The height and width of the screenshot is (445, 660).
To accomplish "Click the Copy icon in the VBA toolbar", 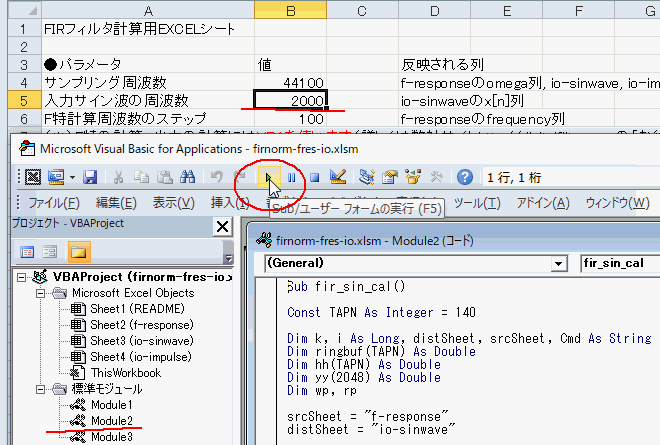I will (x=141, y=177).
